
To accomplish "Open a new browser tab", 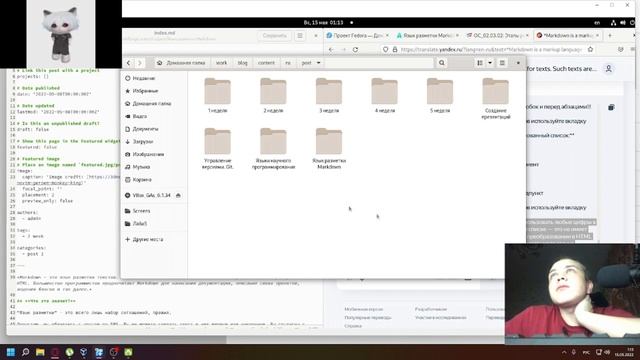I will [x=610, y=36].
